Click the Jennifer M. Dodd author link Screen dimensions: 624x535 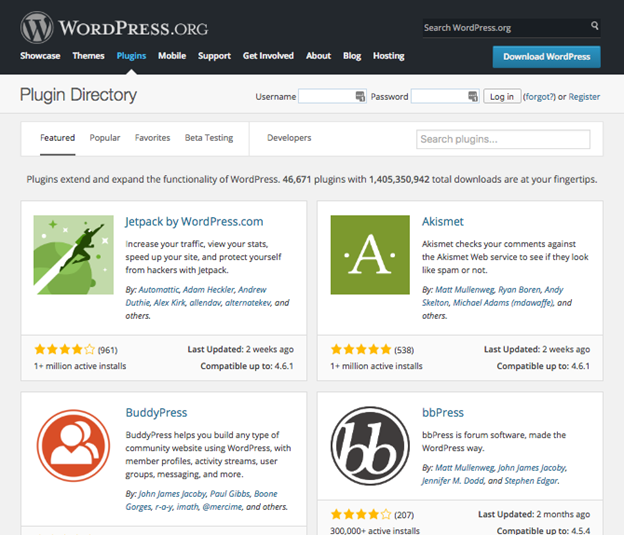pyautogui.click(x=453, y=481)
